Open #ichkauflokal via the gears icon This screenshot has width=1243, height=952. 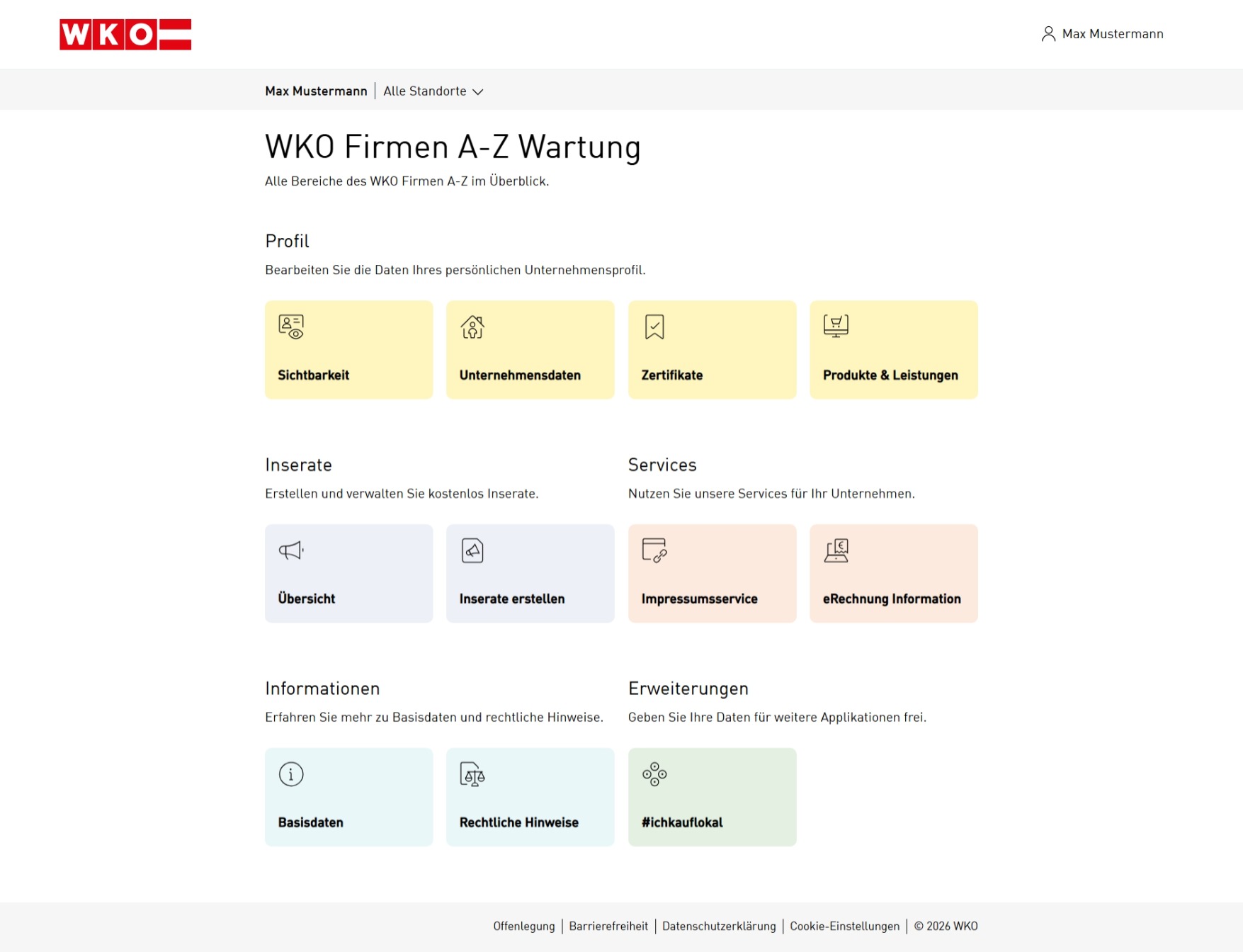pos(654,774)
